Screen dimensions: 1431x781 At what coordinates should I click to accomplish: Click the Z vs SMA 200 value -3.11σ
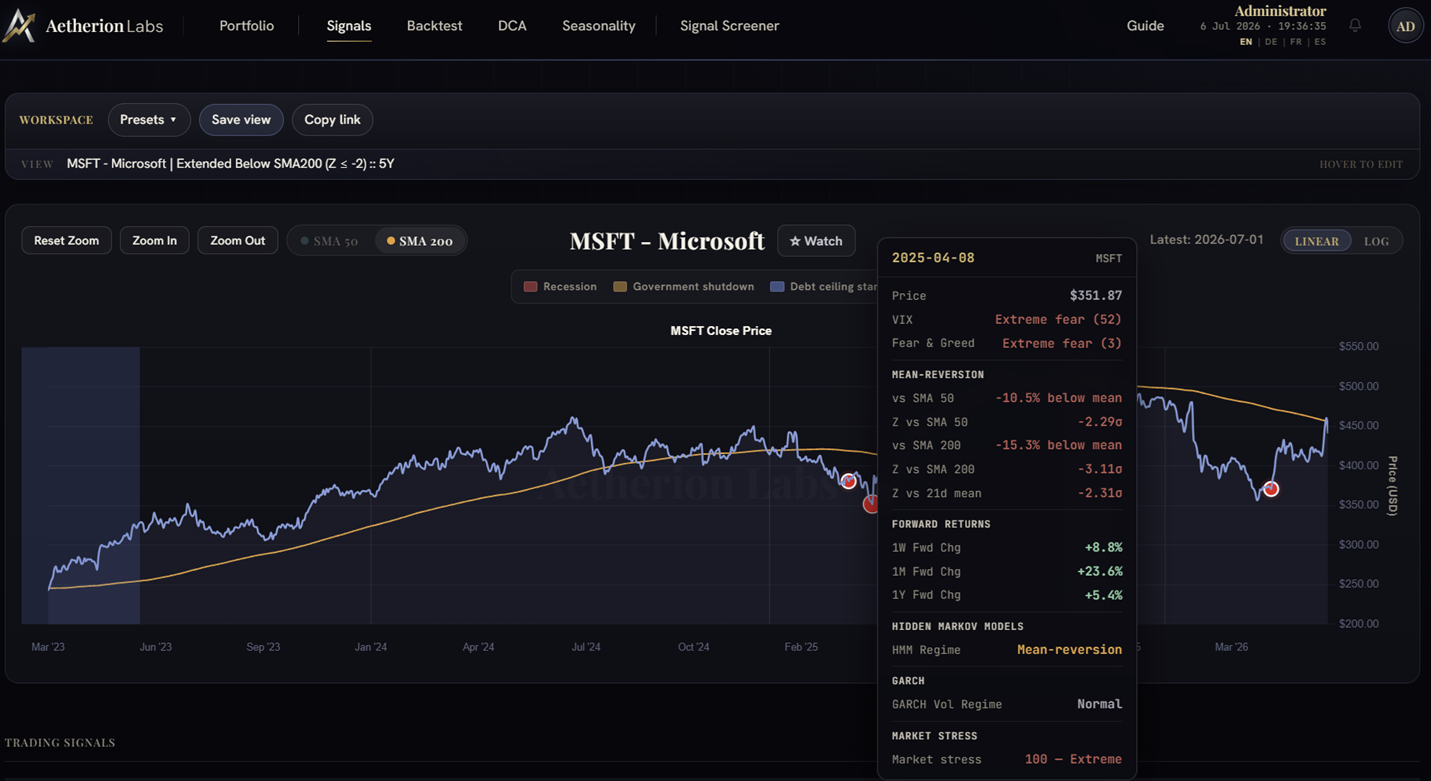[1100, 469]
